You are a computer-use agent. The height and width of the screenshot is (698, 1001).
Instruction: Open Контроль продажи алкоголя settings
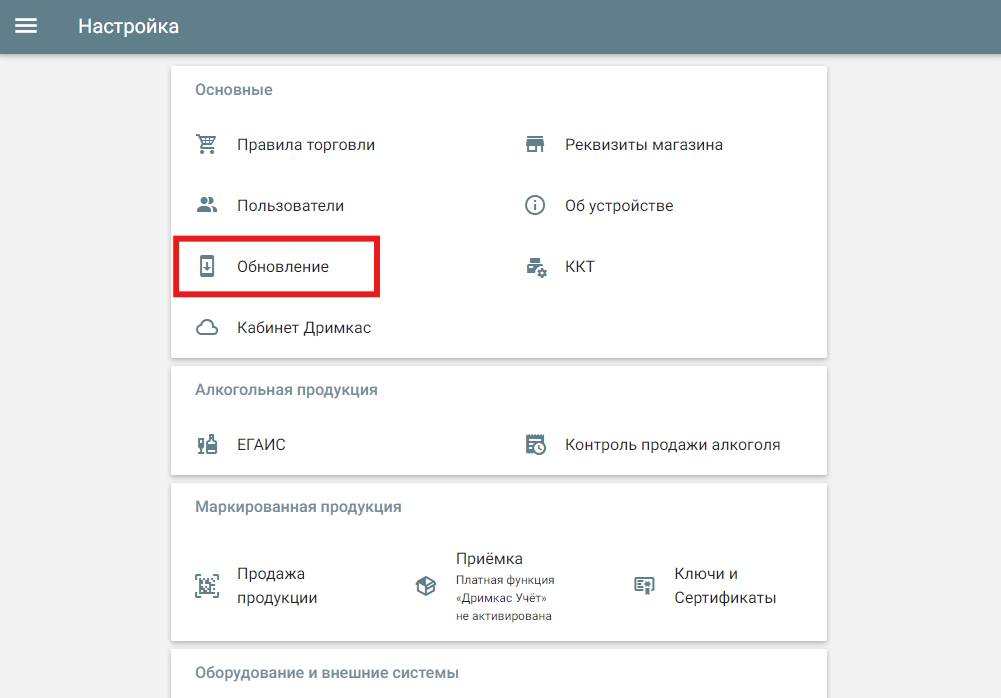click(x=672, y=444)
